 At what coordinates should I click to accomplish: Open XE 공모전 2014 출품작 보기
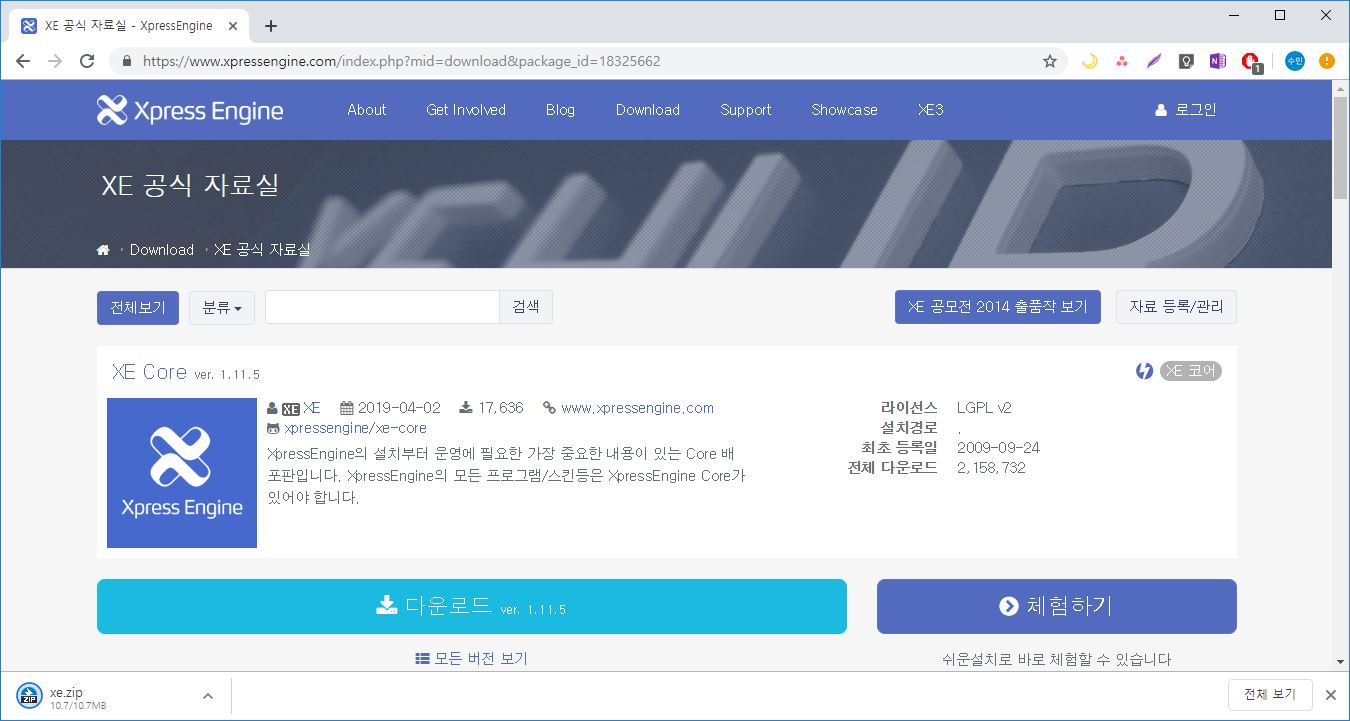tap(998, 307)
